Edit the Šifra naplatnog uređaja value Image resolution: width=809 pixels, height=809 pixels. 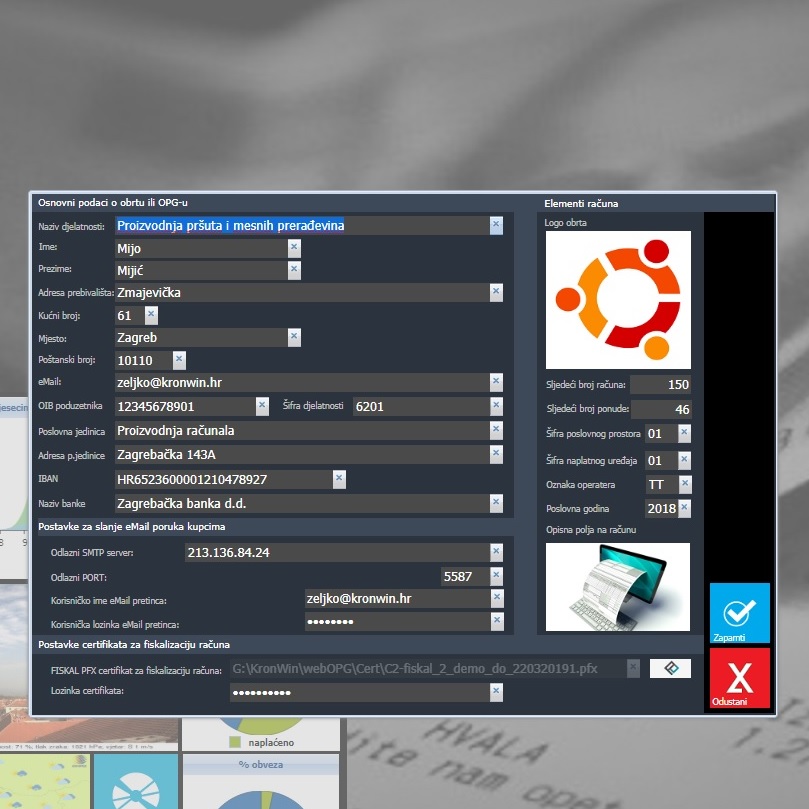[x=661, y=460]
